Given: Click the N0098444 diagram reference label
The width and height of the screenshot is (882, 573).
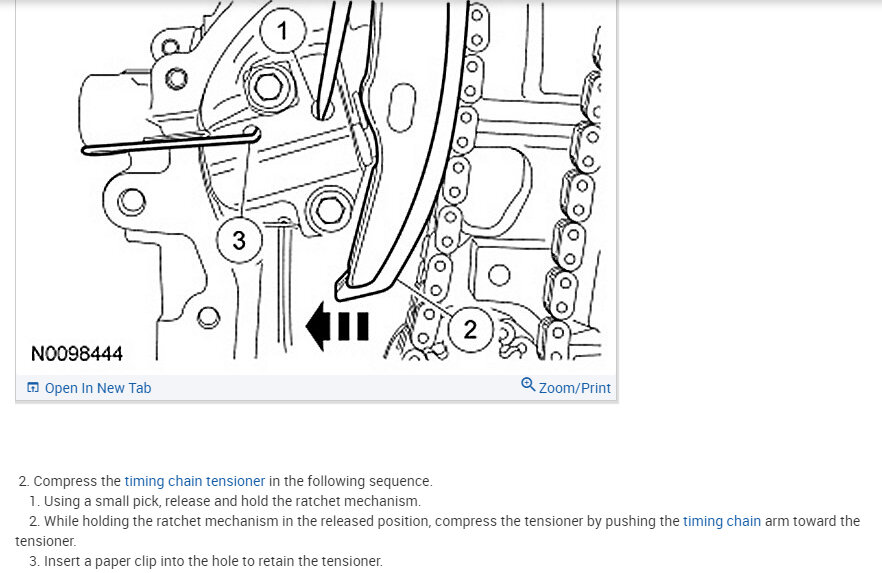Looking at the screenshot, I should (76, 354).
